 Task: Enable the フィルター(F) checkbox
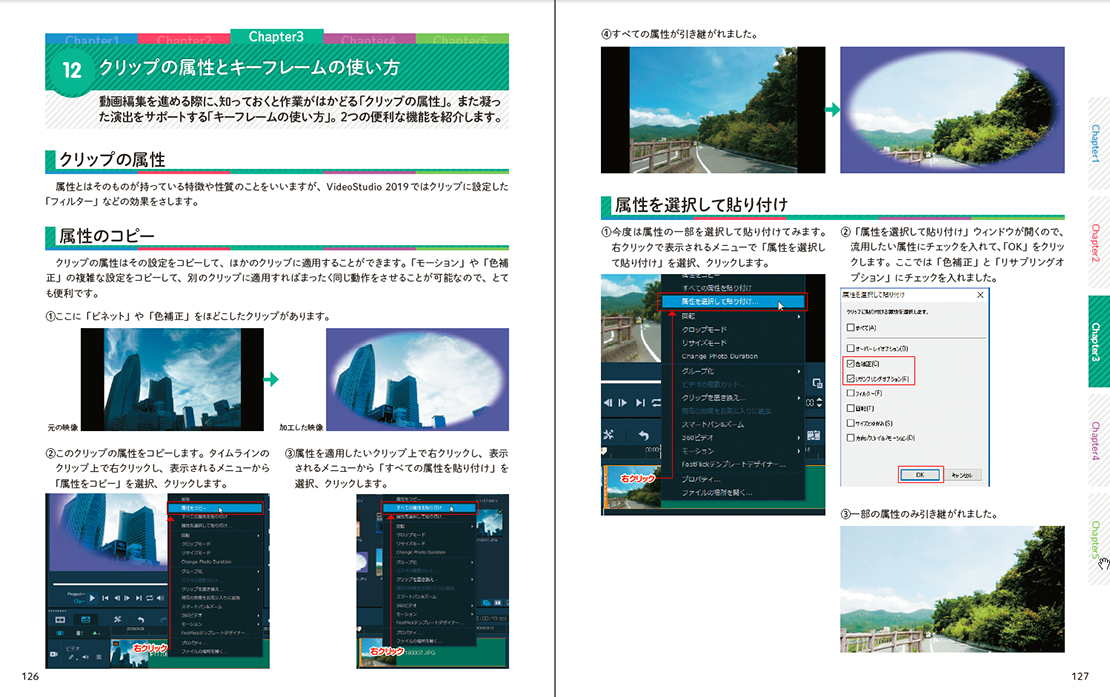click(x=851, y=394)
